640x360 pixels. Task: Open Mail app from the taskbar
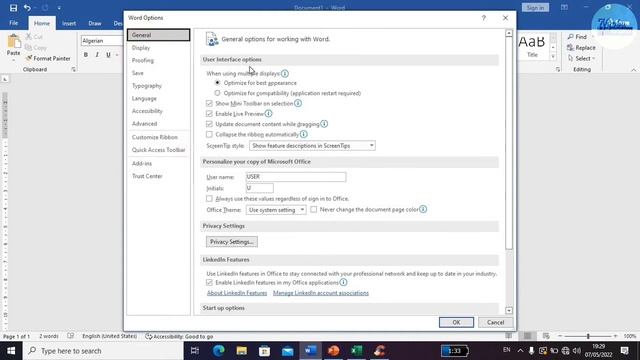coord(287,351)
